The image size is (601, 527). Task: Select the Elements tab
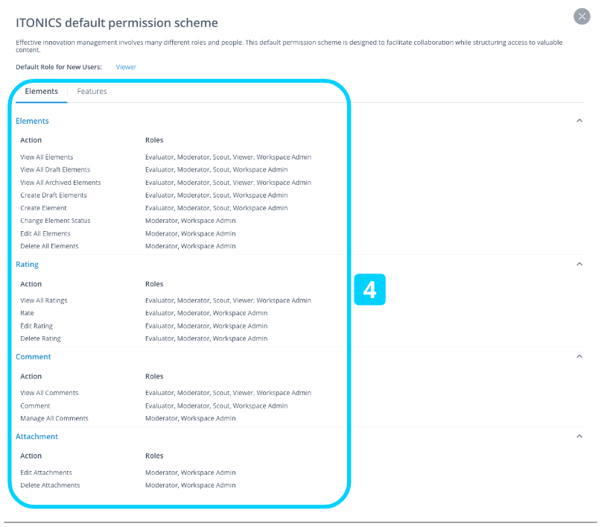[41, 91]
